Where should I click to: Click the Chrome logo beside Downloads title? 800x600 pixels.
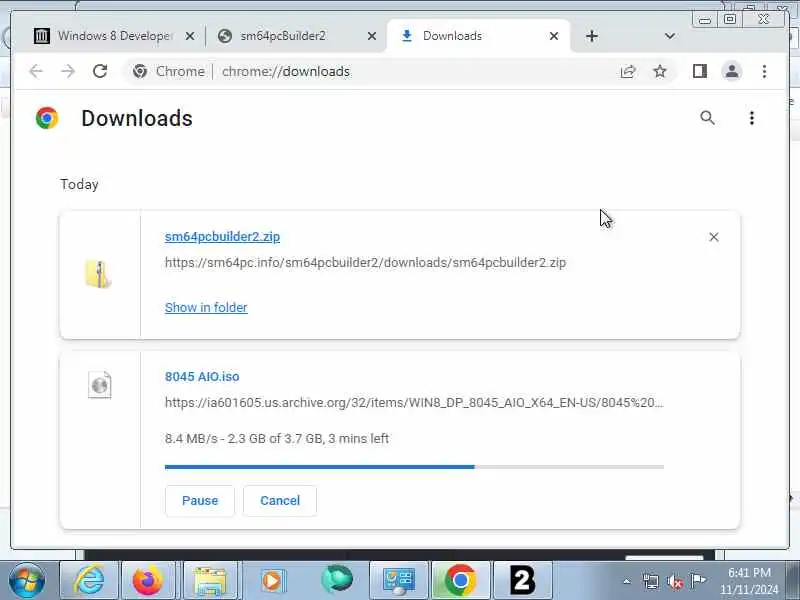47,118
